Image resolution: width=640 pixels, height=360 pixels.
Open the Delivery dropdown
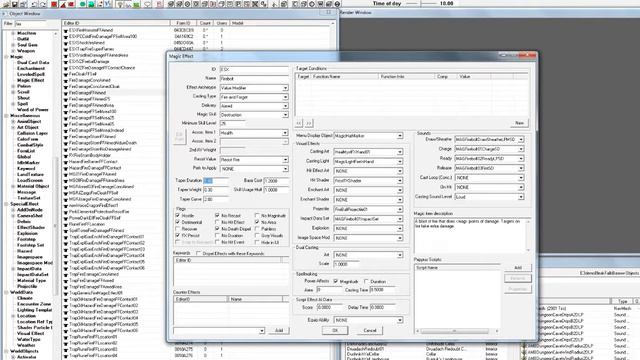coord(285,106)
